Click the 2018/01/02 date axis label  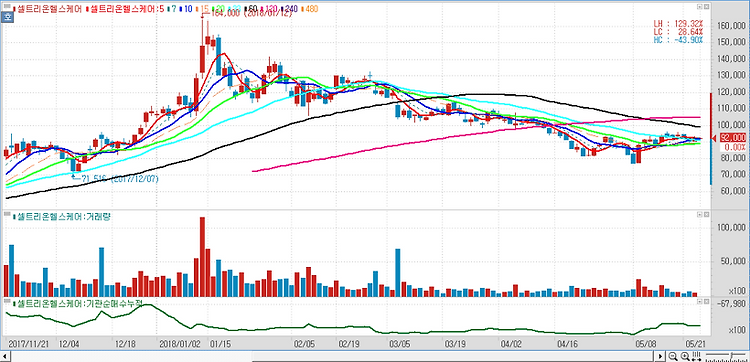coord(179,344)
